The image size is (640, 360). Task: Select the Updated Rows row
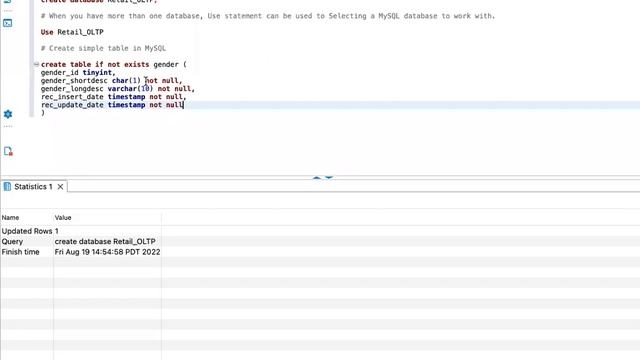[81, 231]
